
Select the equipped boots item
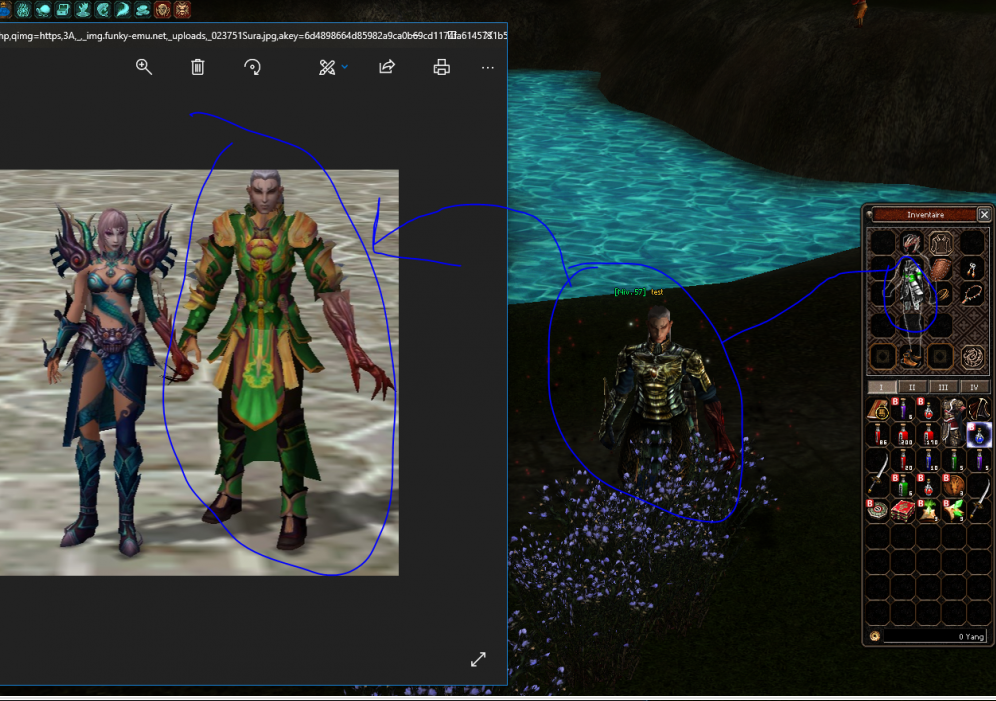(911, 357)
